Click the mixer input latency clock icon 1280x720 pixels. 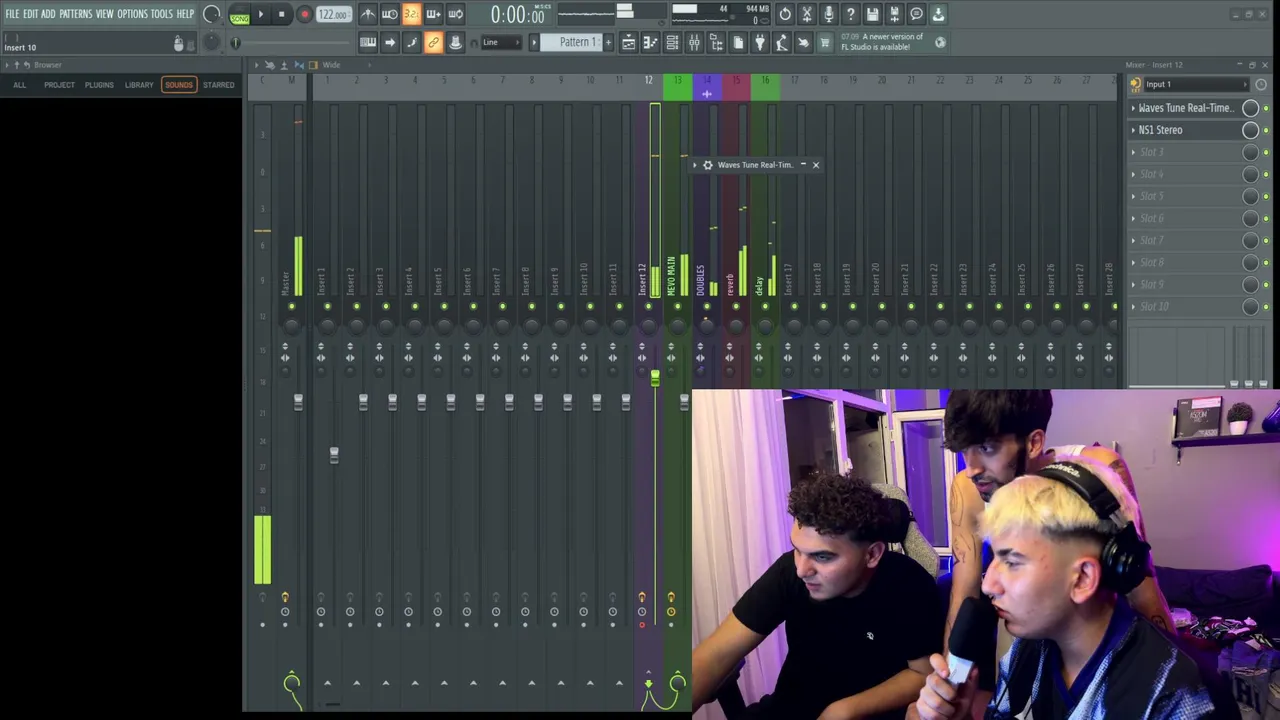(1261, 85)
